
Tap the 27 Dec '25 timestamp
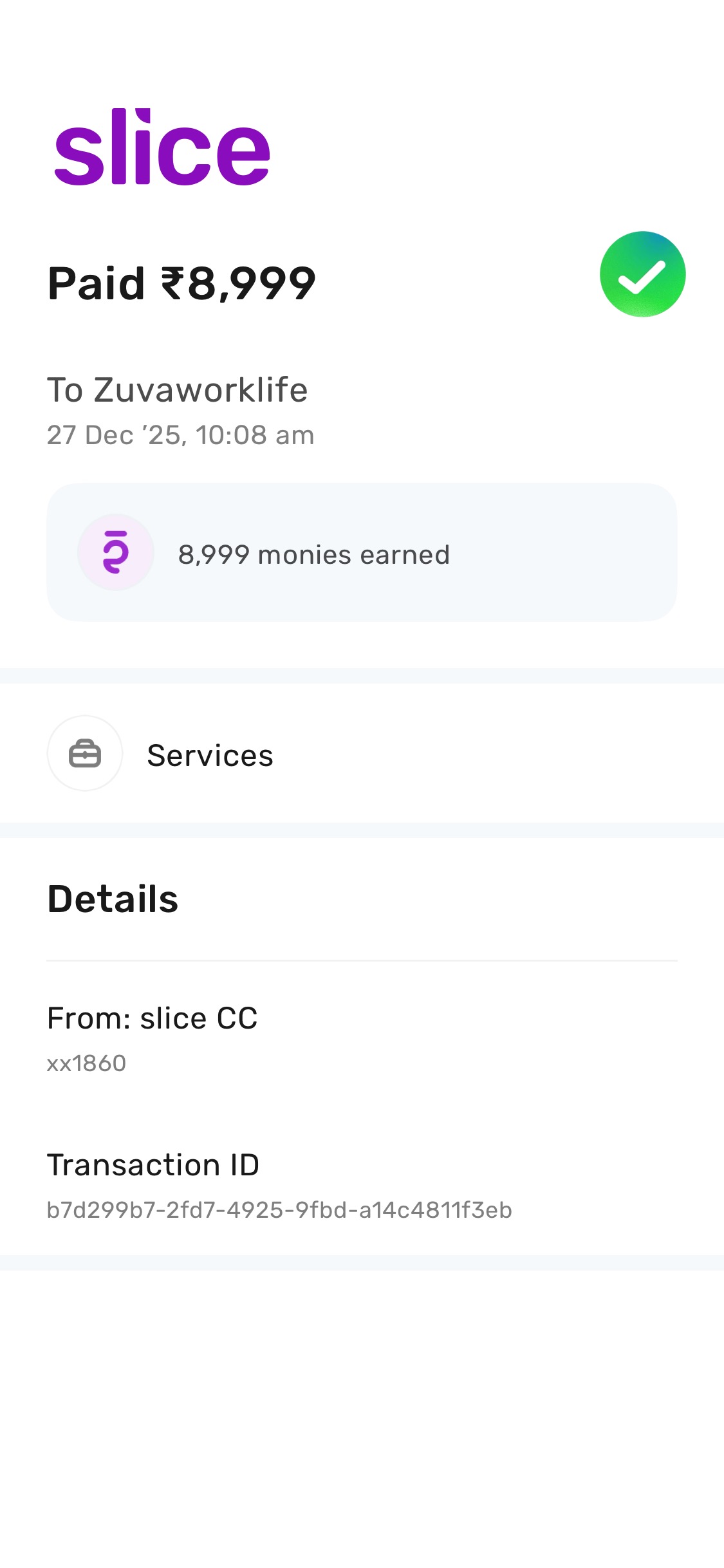pyautogui.click(x=180, y=435)
